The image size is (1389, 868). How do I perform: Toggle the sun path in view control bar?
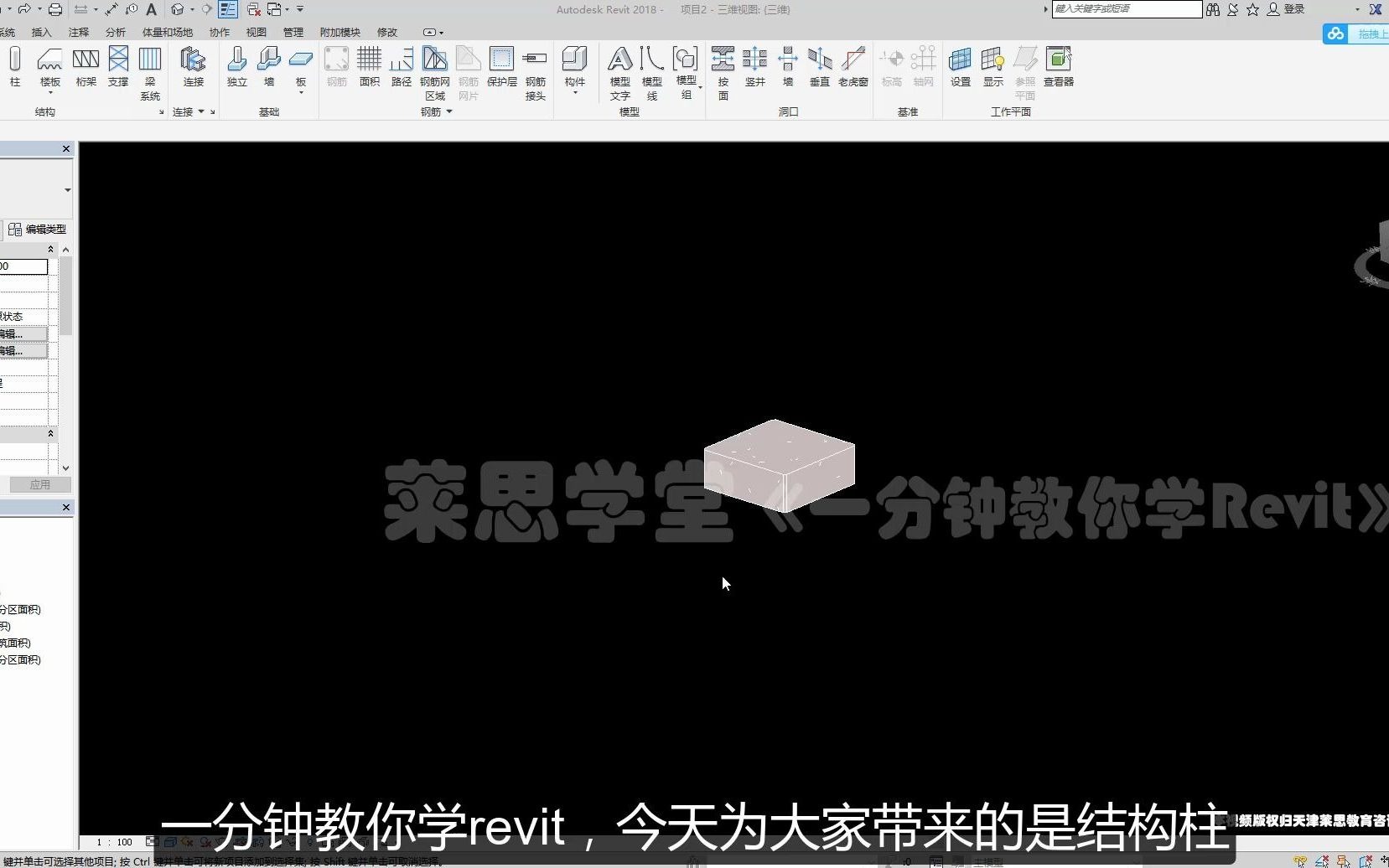coord(186,842)
